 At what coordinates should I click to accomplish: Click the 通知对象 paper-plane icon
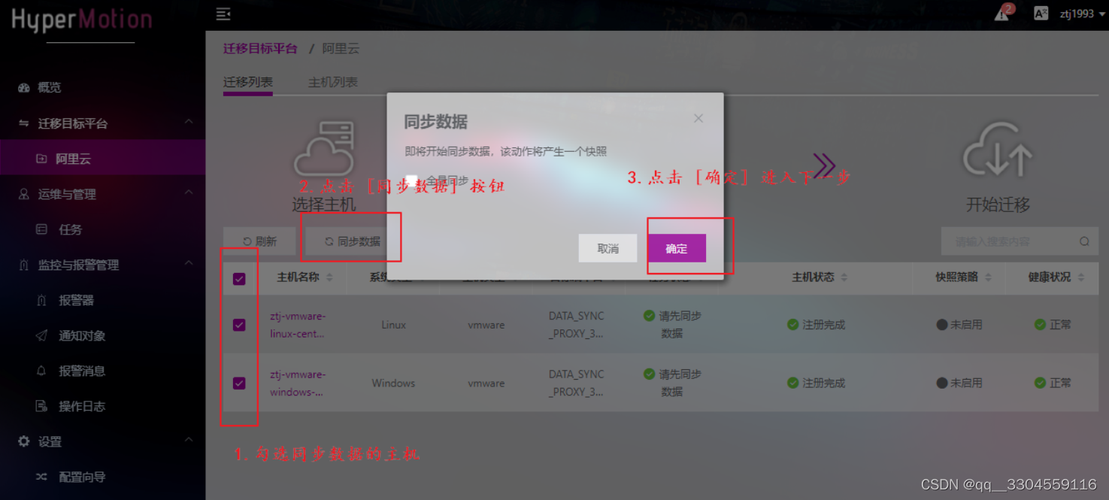pyautogui.click(x=42, y=336)
